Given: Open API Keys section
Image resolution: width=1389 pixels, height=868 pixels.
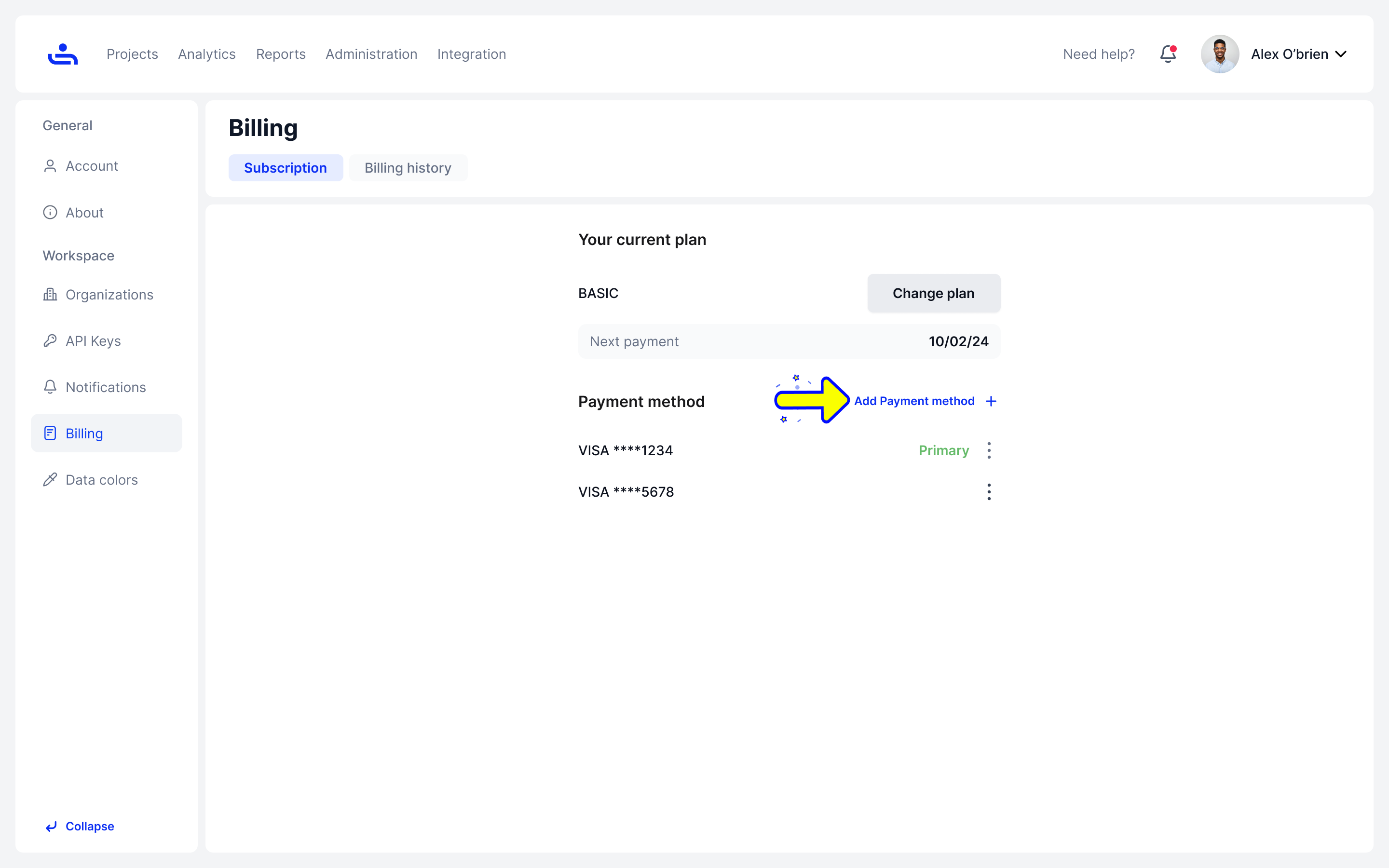Looking at the screenshot, I should (93, 341).
